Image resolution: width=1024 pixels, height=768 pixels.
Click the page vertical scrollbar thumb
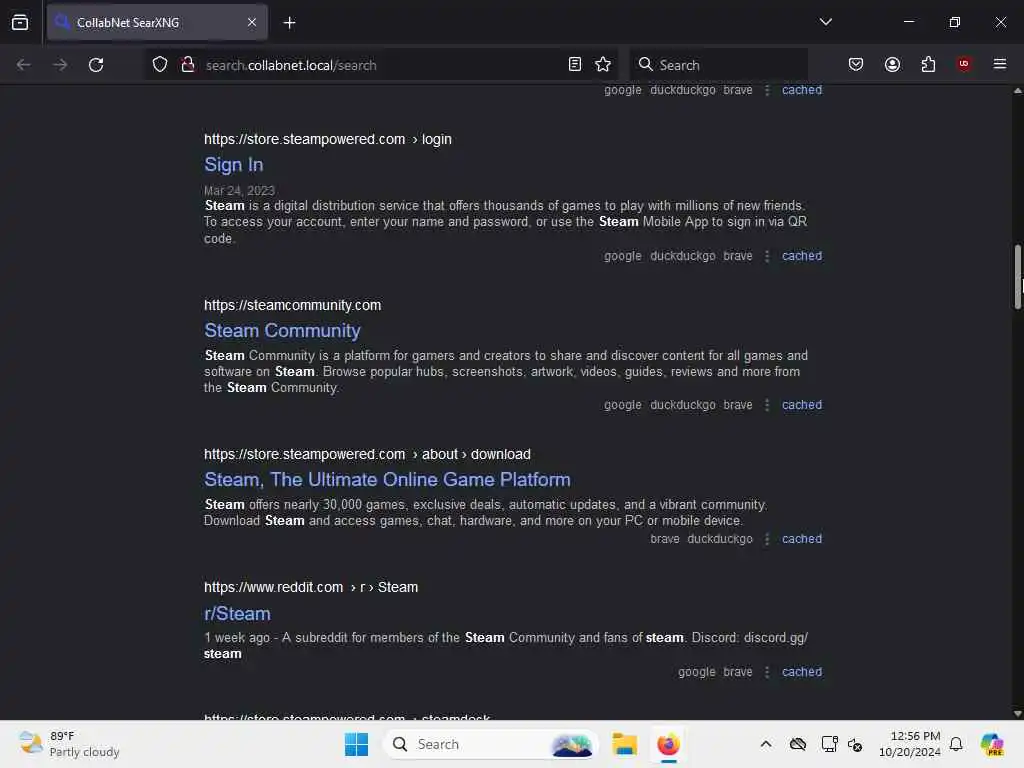click(1017, 277)
